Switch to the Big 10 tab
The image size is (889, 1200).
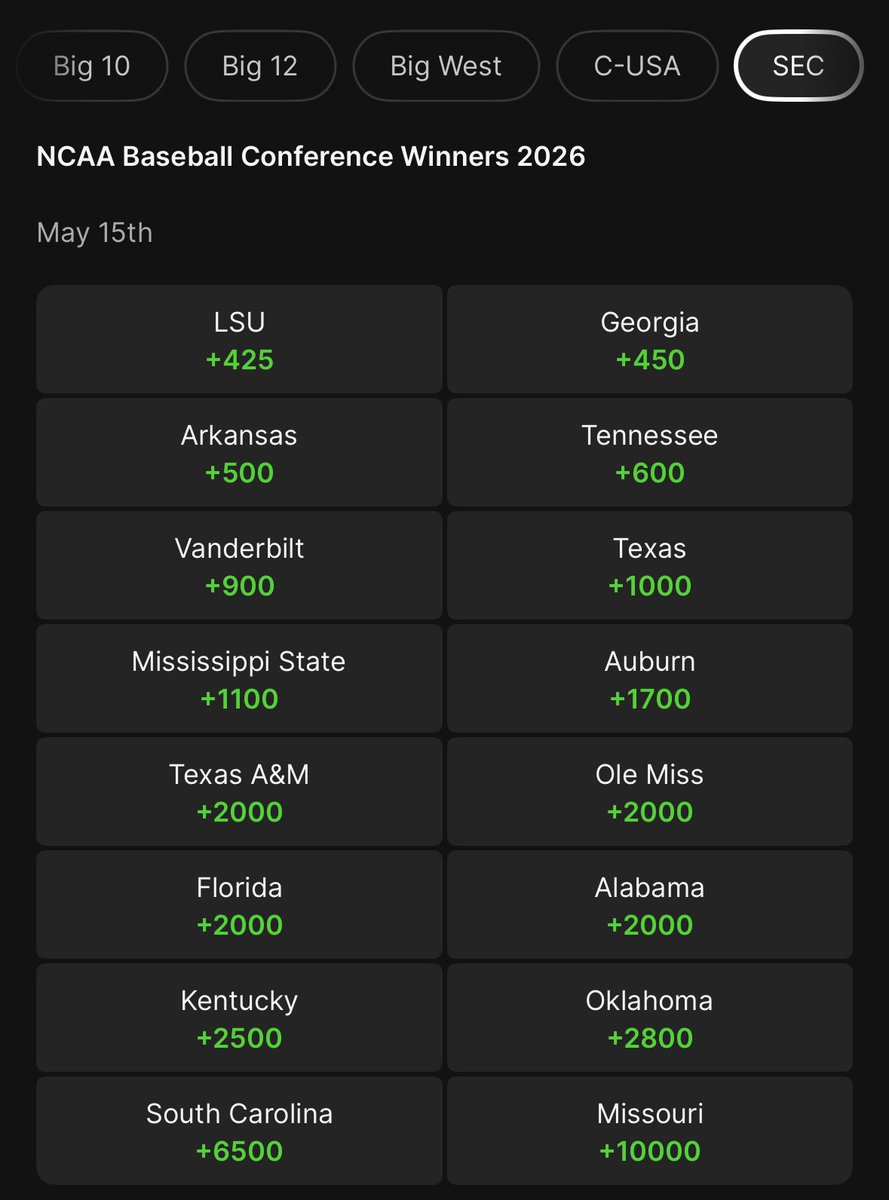click(92, 66)
